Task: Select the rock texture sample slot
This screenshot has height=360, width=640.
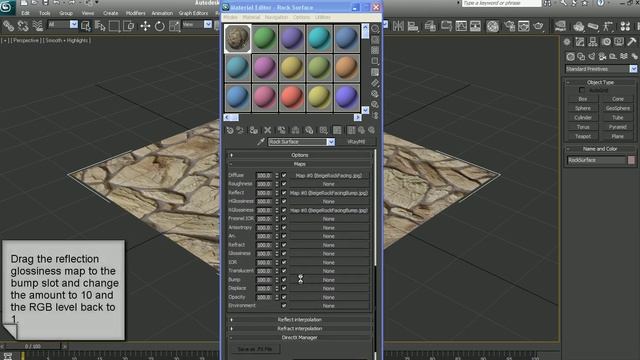Action: pos(238,38)
